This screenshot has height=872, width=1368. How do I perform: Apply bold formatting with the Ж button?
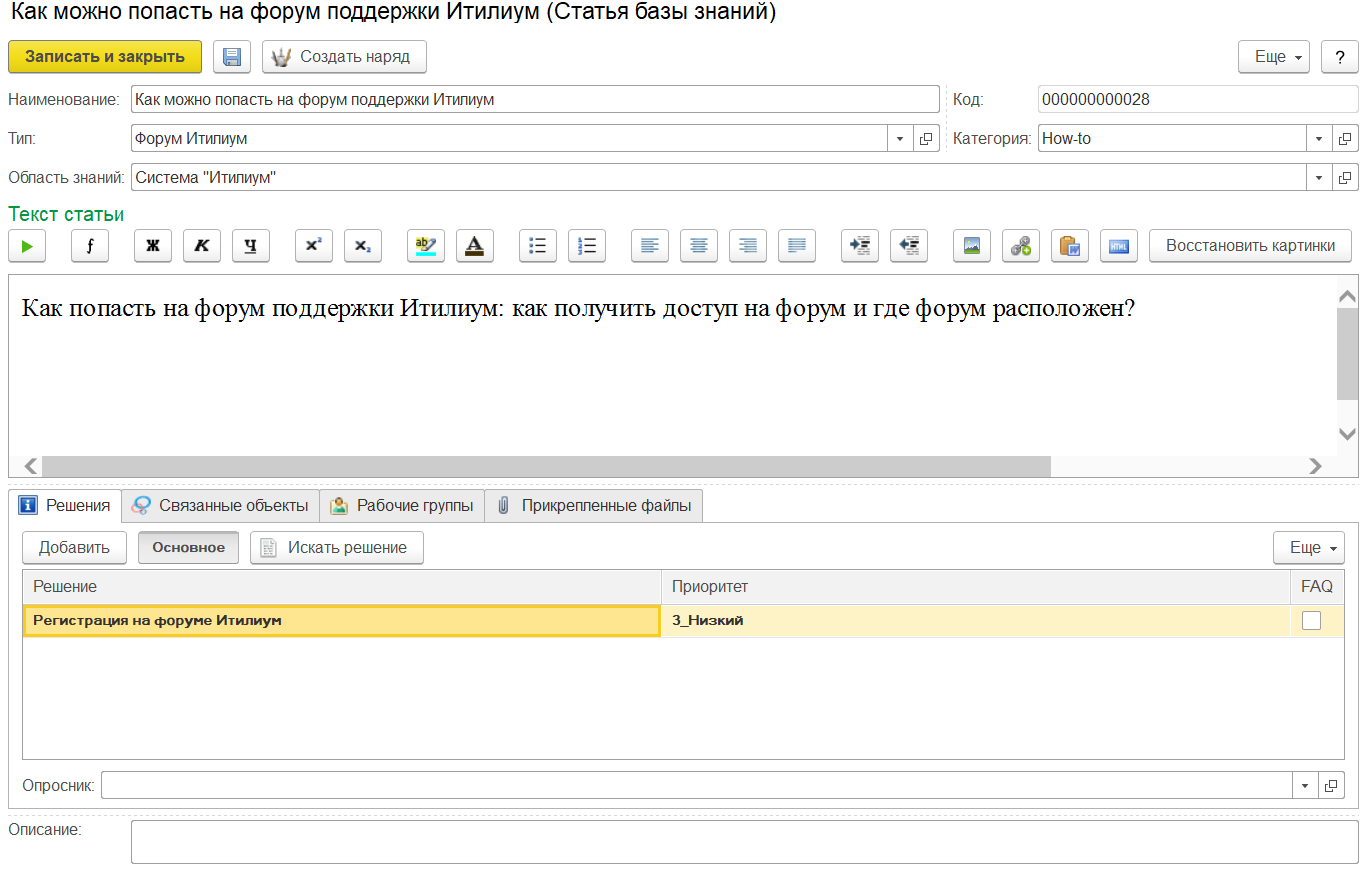pyautogui.click(x=153, y=246)
